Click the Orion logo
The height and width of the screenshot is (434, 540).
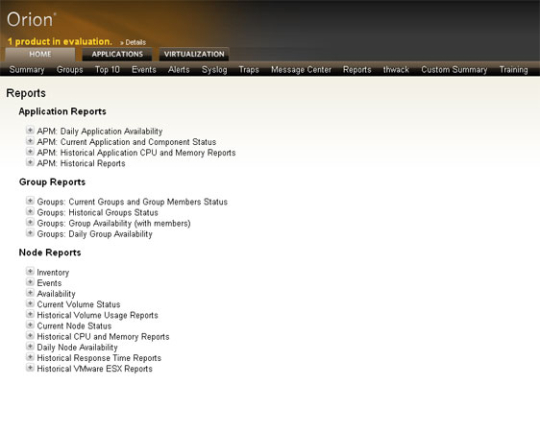click(31, 20)
